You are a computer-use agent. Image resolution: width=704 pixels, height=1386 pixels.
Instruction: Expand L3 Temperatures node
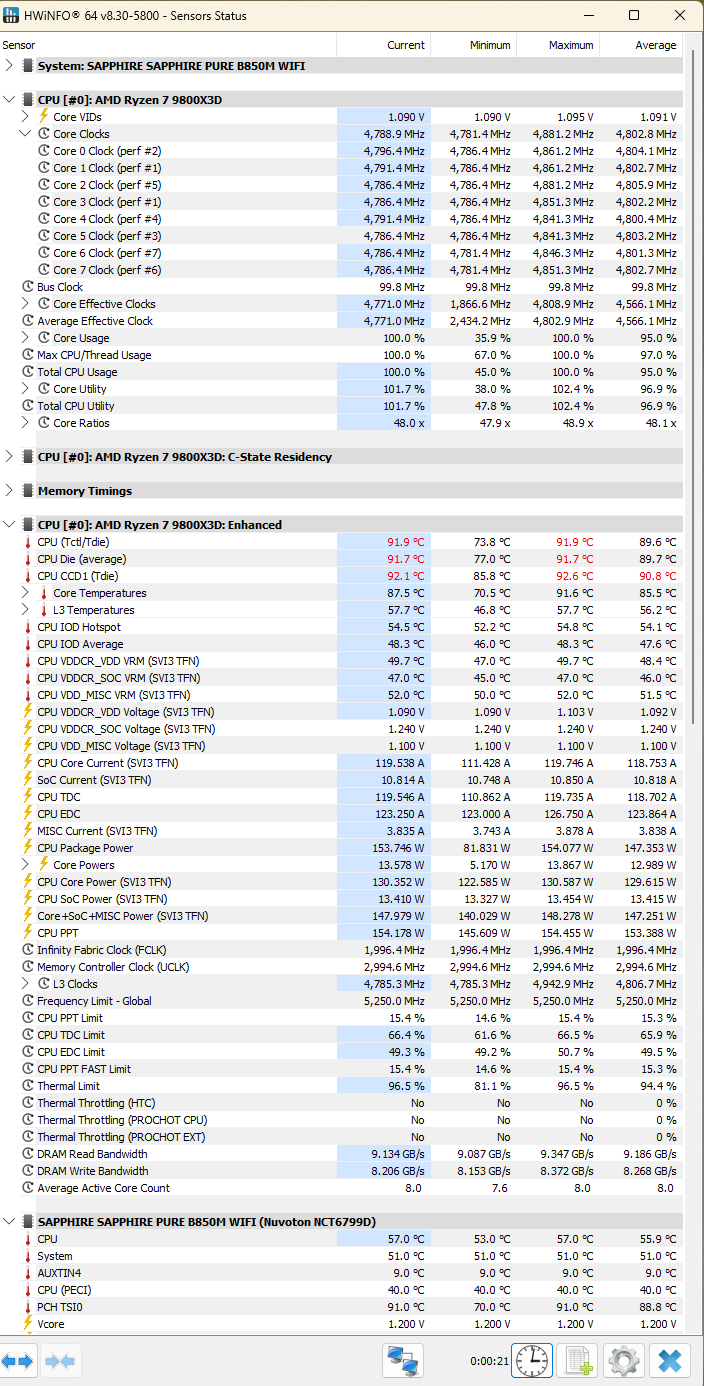[26, 610]
